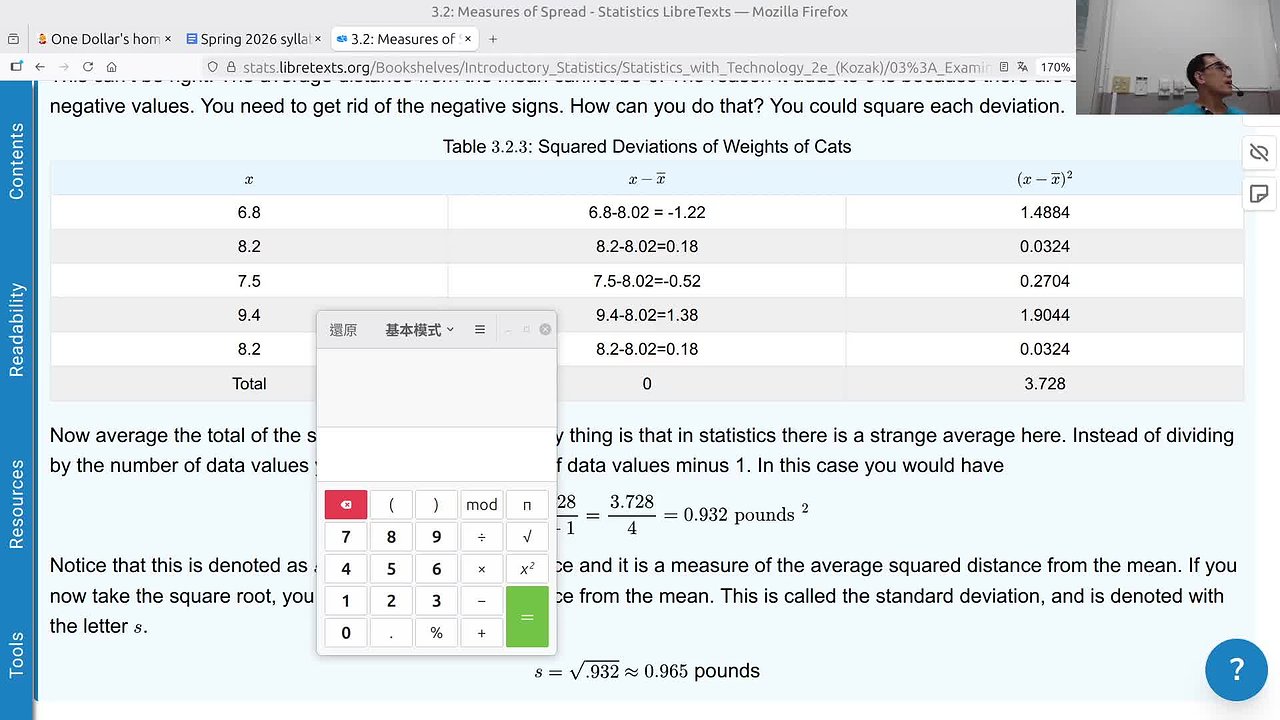Click digit 1 on calculator

point(346,601)
